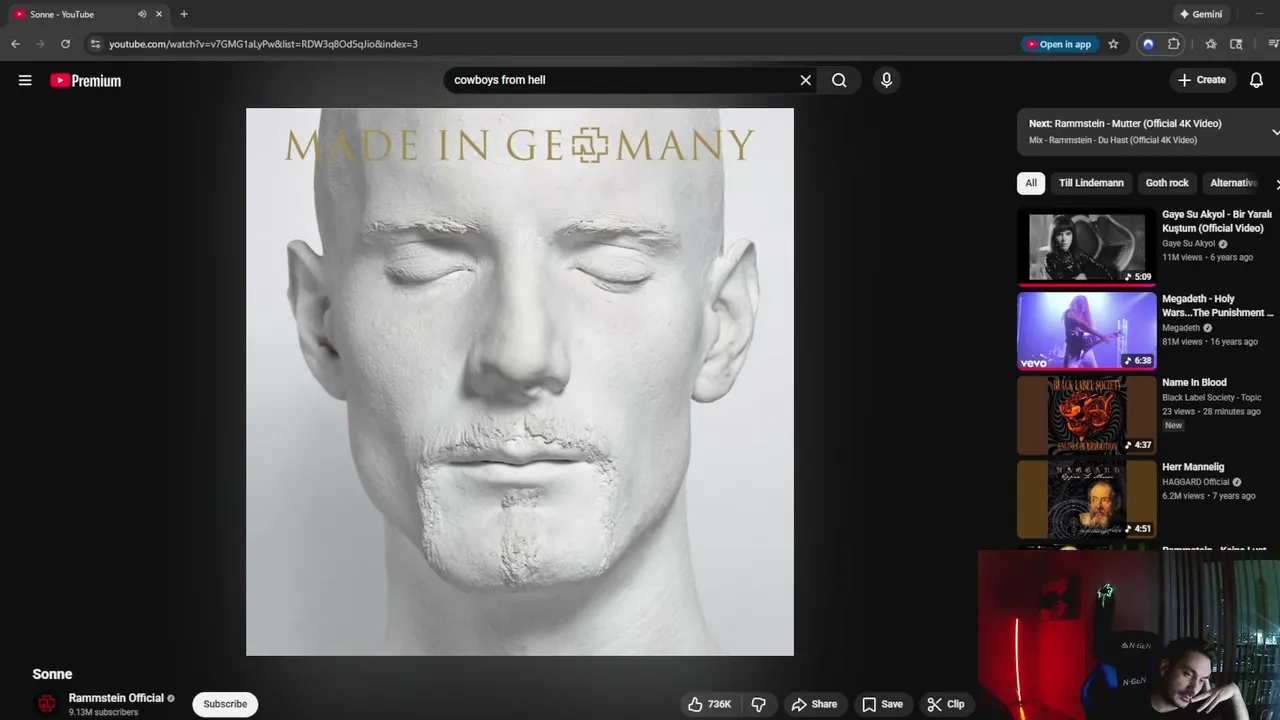Select the Alternative filter chip

point(1234,183)
